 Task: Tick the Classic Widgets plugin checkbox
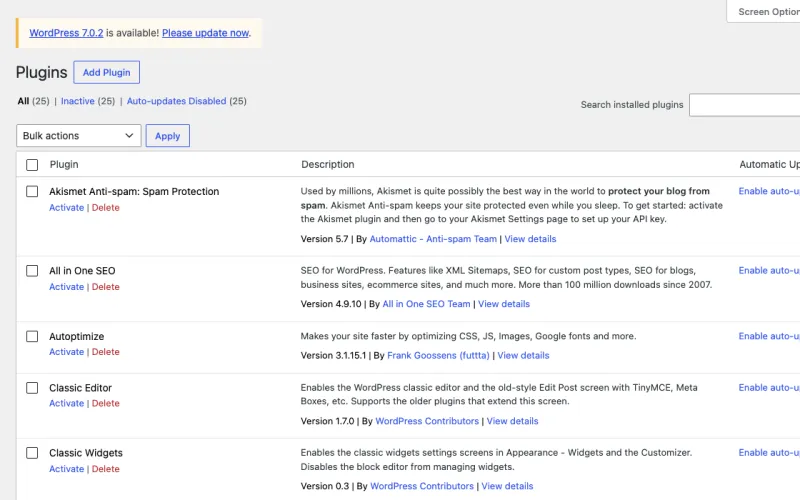coord(32,453)
